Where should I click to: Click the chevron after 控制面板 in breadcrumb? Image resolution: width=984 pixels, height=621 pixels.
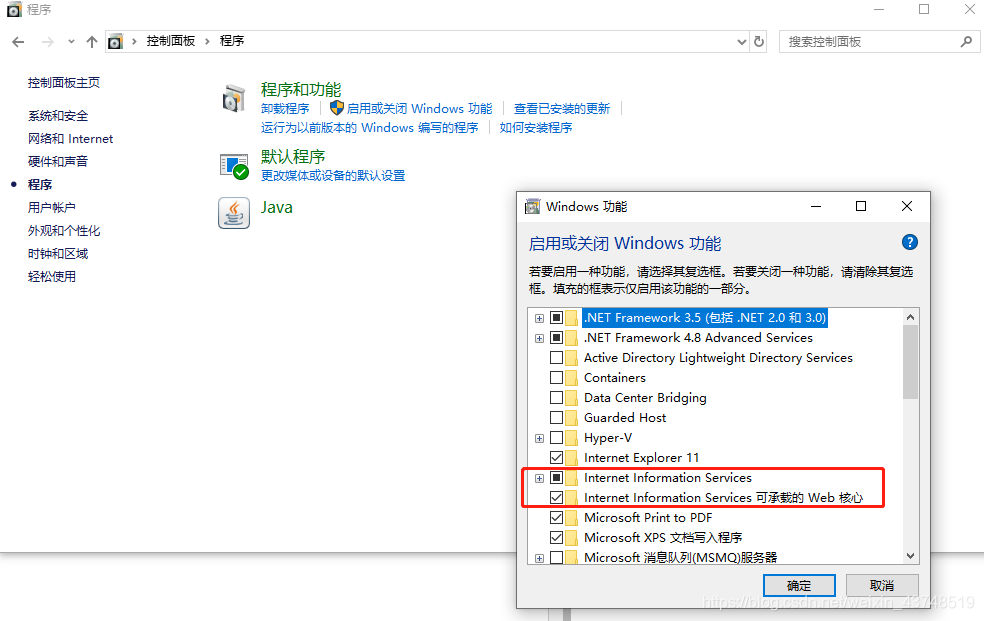click(x=207, y=41)
